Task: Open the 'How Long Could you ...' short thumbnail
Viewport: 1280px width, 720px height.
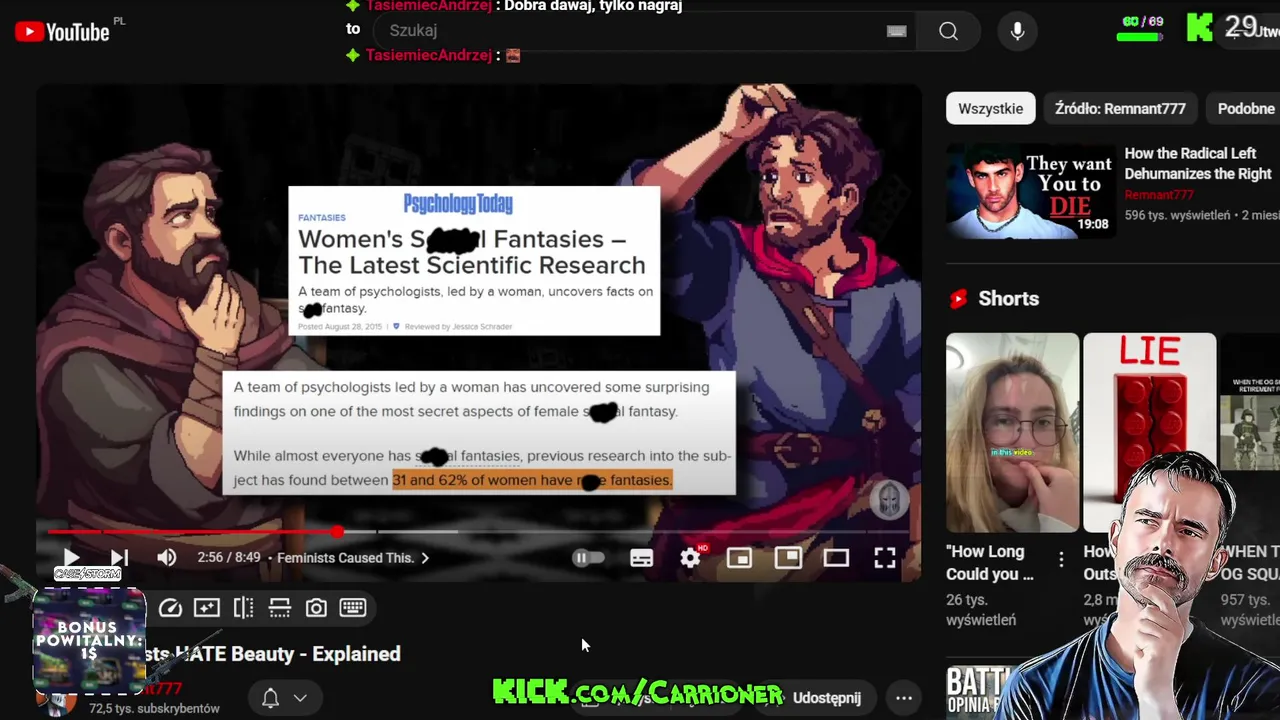Action: click(x=1012, y=432)
